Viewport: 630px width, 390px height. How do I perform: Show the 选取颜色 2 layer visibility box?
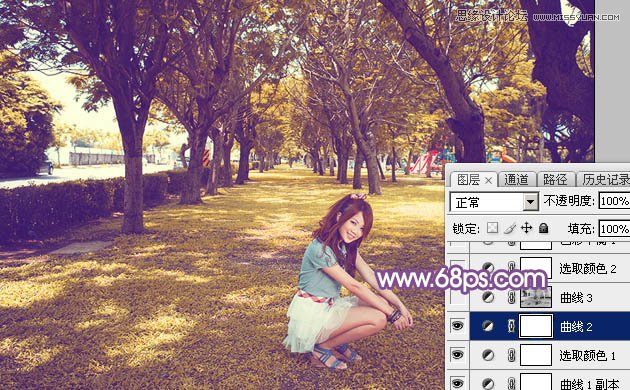(x=458, y=268)
